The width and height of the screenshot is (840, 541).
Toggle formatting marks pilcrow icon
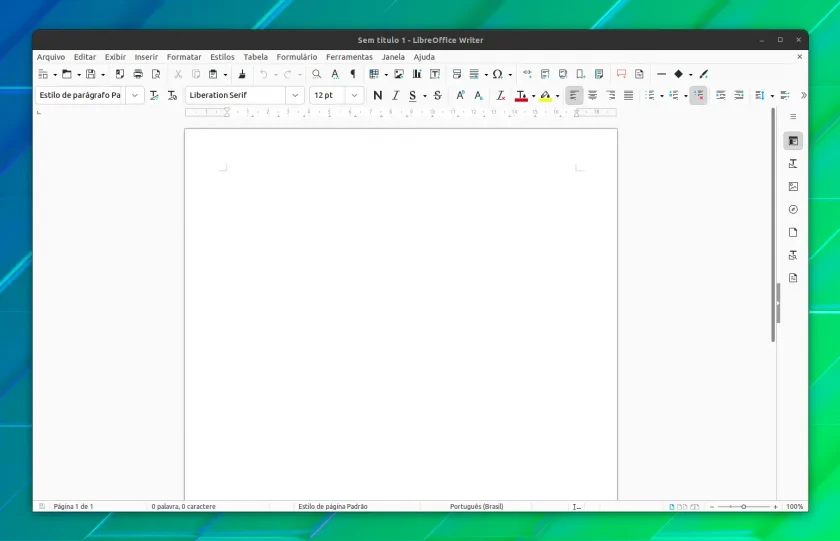[x=353, y=74]
